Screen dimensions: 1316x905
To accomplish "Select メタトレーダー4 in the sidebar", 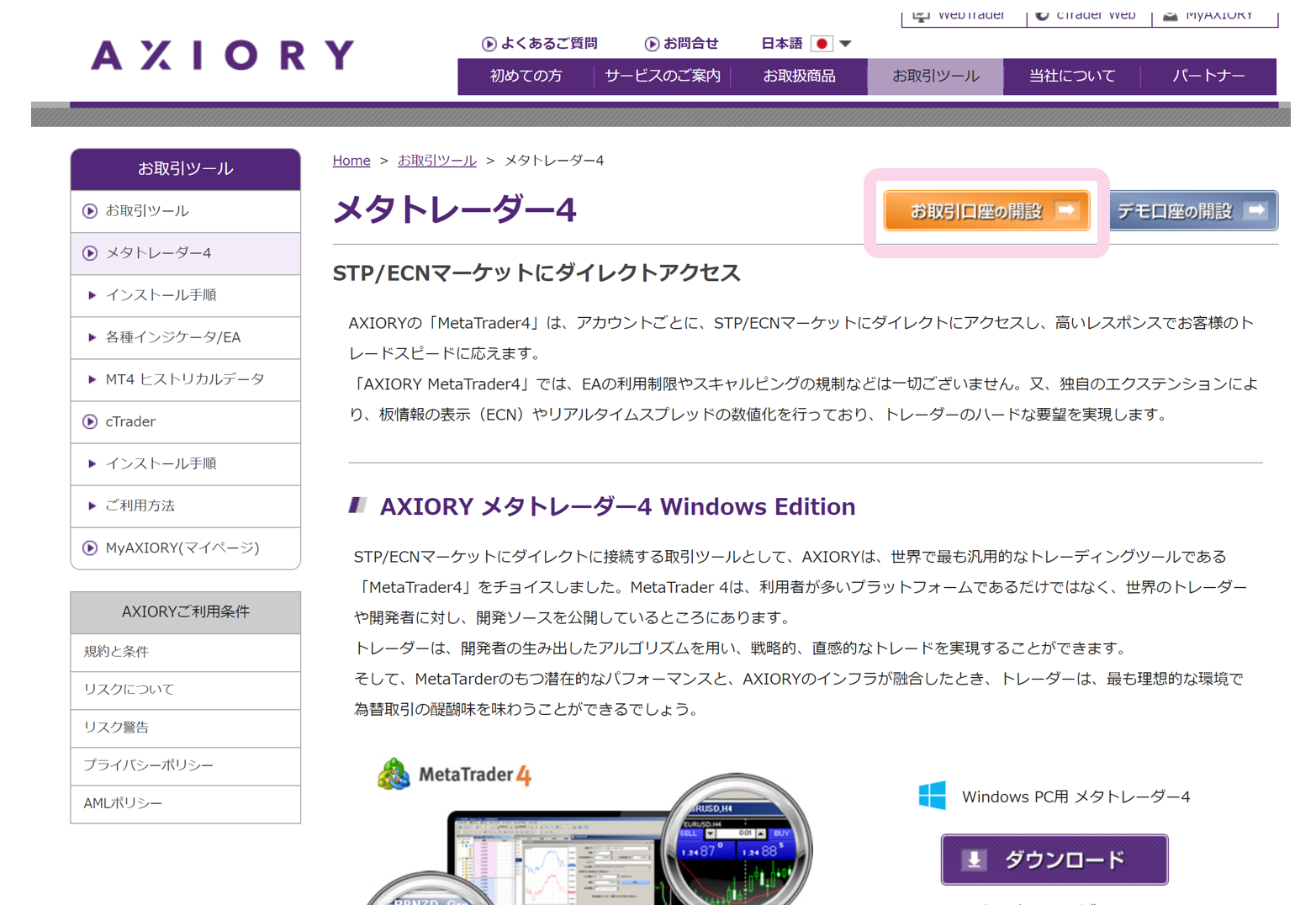I will pyautogui.click(x=186, y=253).
